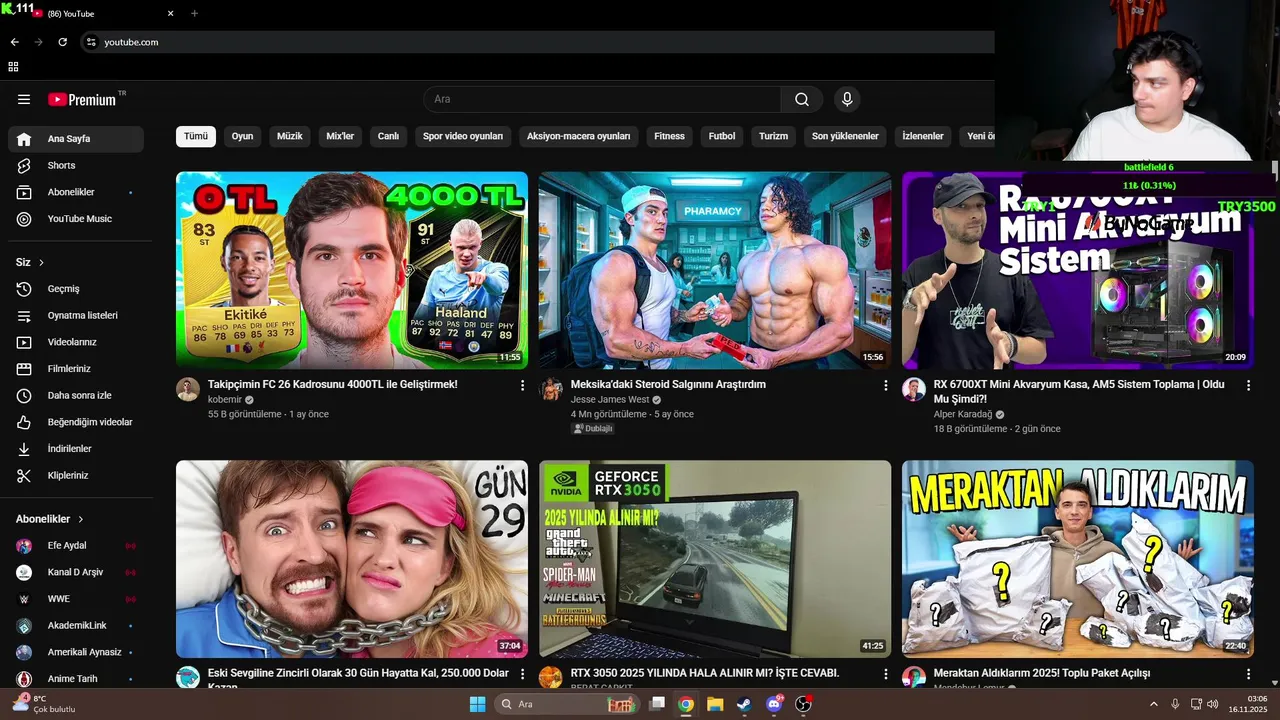Open new browser tab with plus button
The image size is (1280, 720).
(x=194, y=13)
